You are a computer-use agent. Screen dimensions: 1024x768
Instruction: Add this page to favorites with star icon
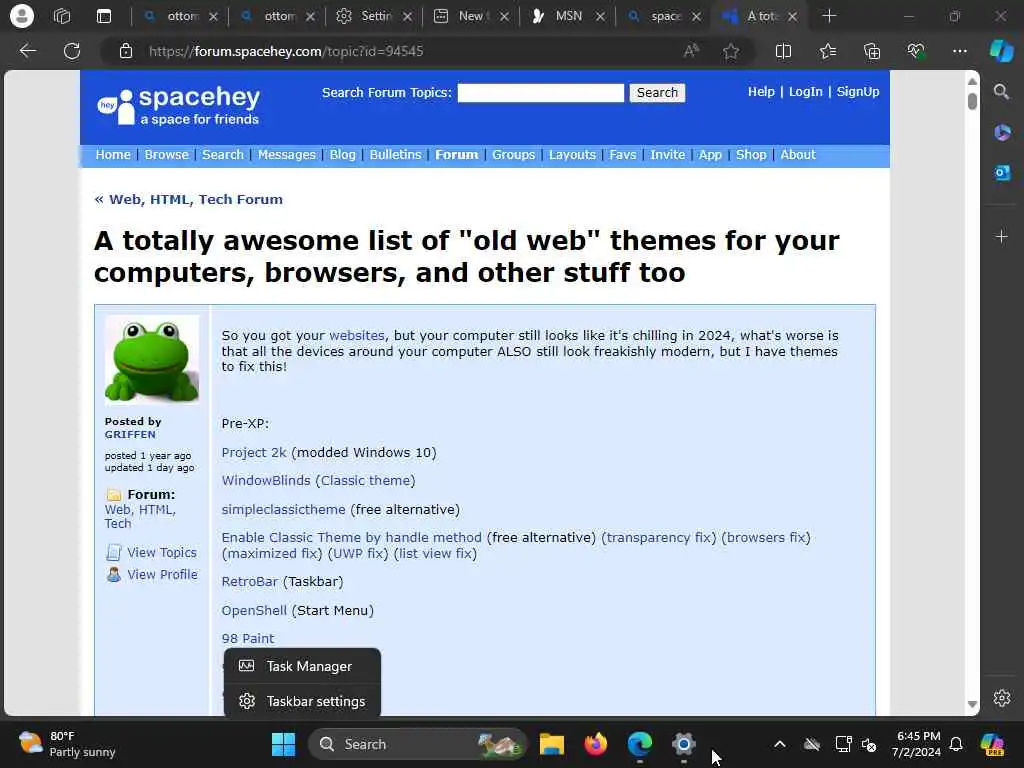[731, 51]
